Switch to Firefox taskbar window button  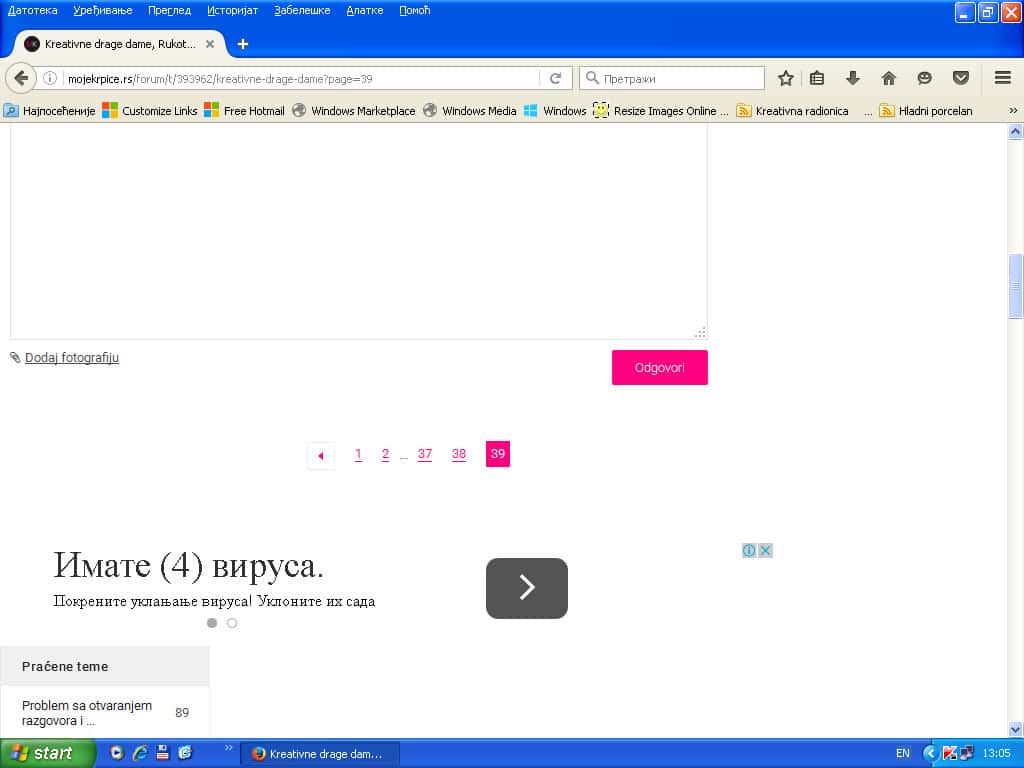coord(319,754)
